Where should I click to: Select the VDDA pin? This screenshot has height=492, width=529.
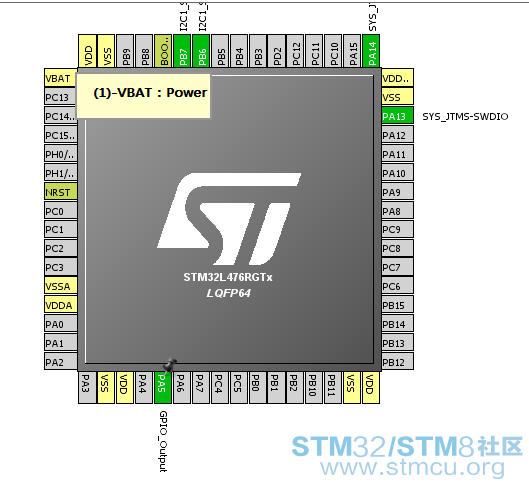[x=61, y=305]
